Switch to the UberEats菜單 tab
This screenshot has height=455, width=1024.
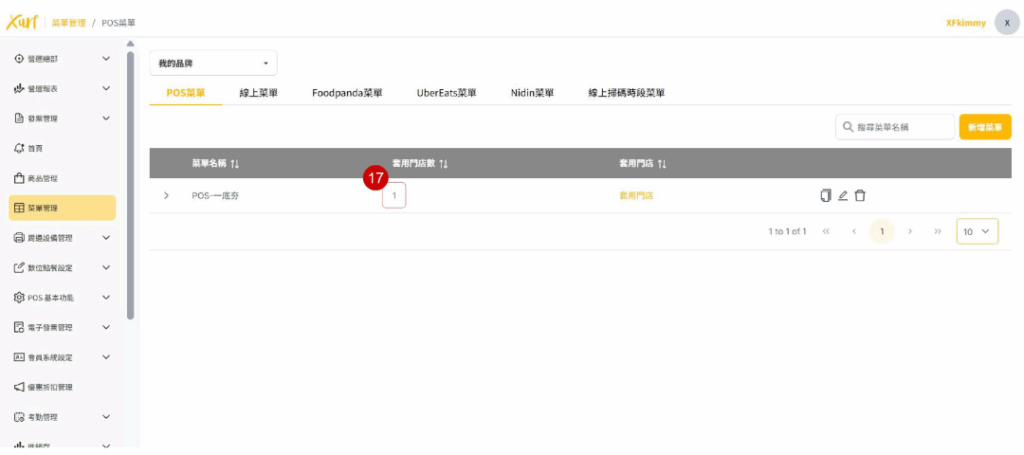pyautogui.click(x=446, y=93)
